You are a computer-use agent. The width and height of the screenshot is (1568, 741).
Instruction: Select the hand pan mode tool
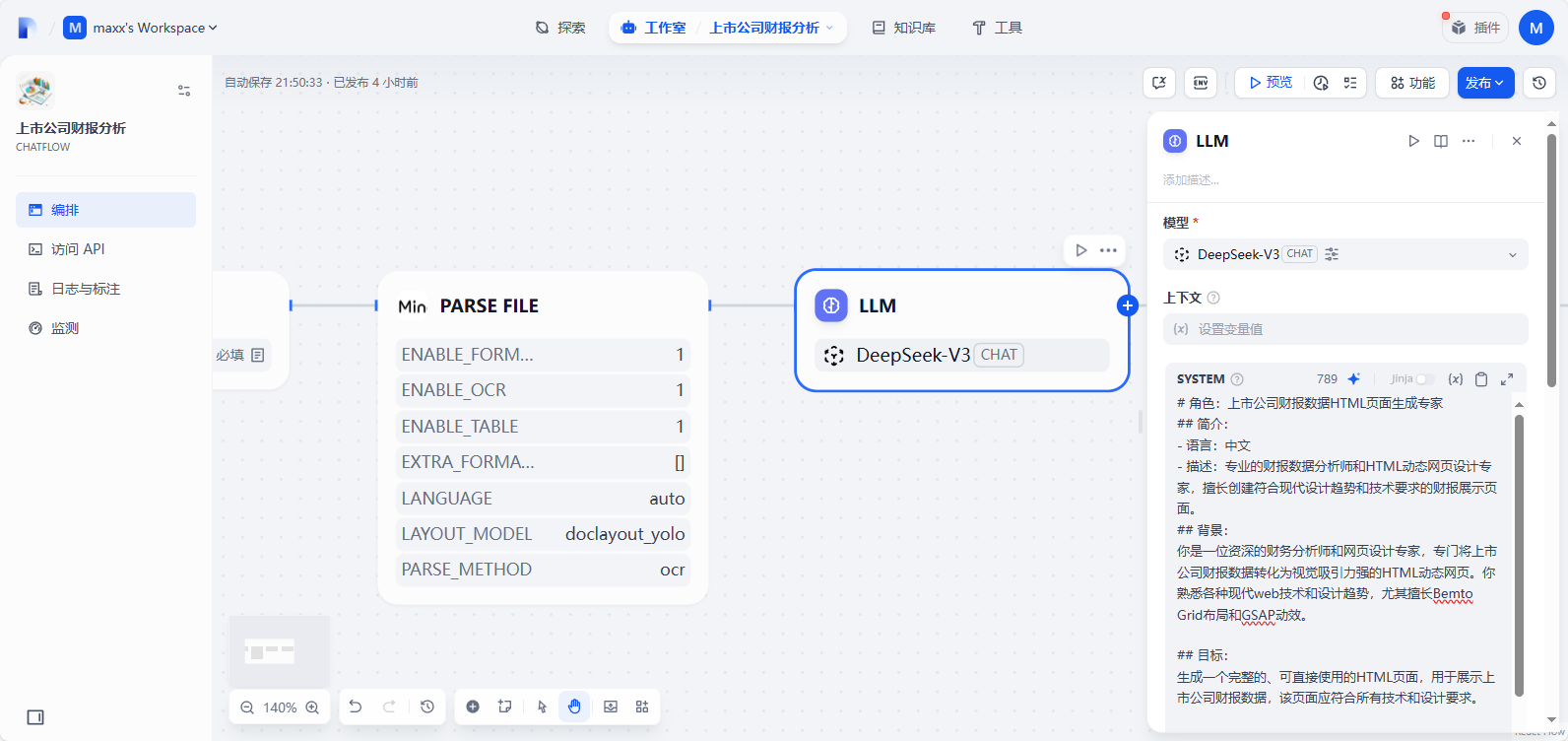tap(574, 707)
